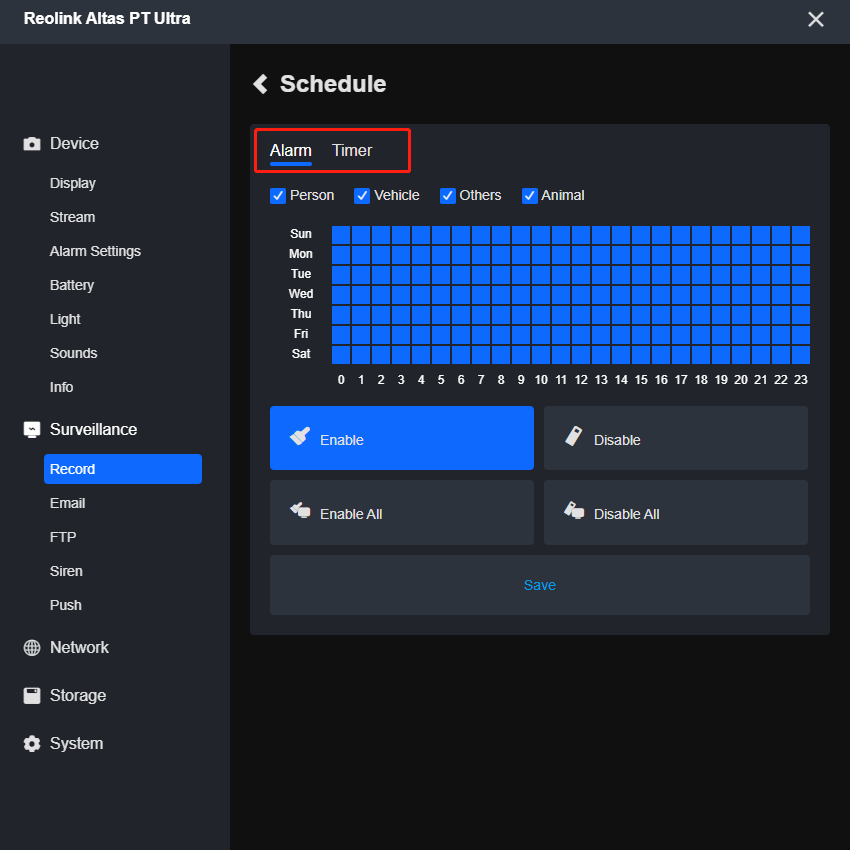The width and height of the screenshot is (850, 850).
Task: Open Alarm Settings in the sidebar
Action: point(95,252)
